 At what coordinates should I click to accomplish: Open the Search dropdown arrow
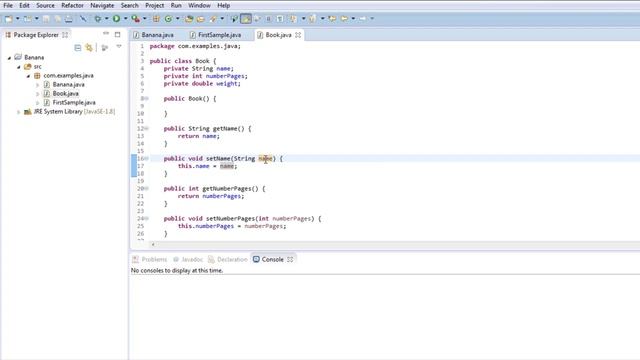pyautogui.click(x=222, y=19)
